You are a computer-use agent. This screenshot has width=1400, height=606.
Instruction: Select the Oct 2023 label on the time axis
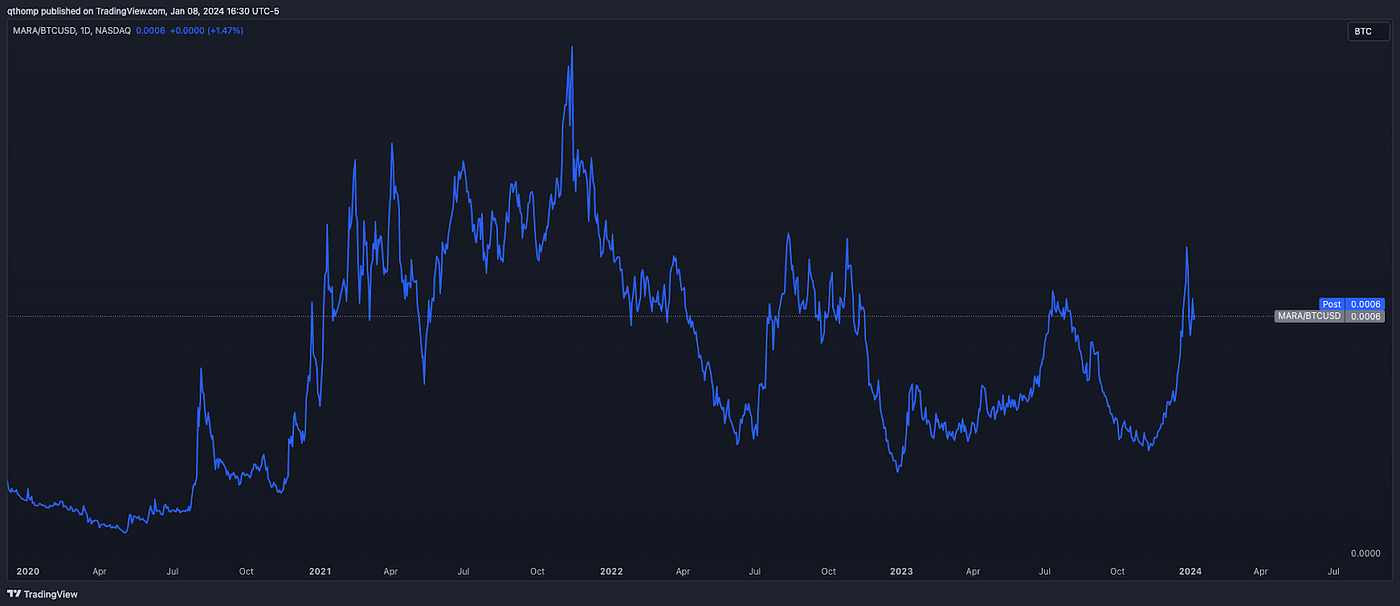tap(1117, 571)
